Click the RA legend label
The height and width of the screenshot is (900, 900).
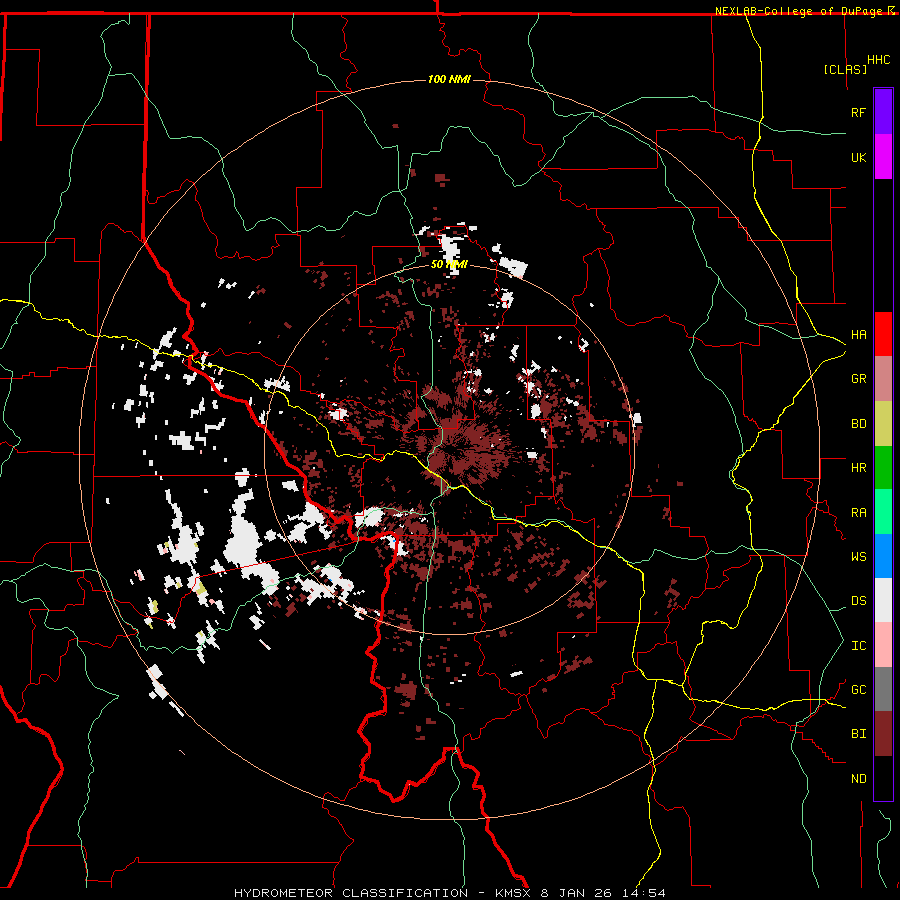pos(858,513)
